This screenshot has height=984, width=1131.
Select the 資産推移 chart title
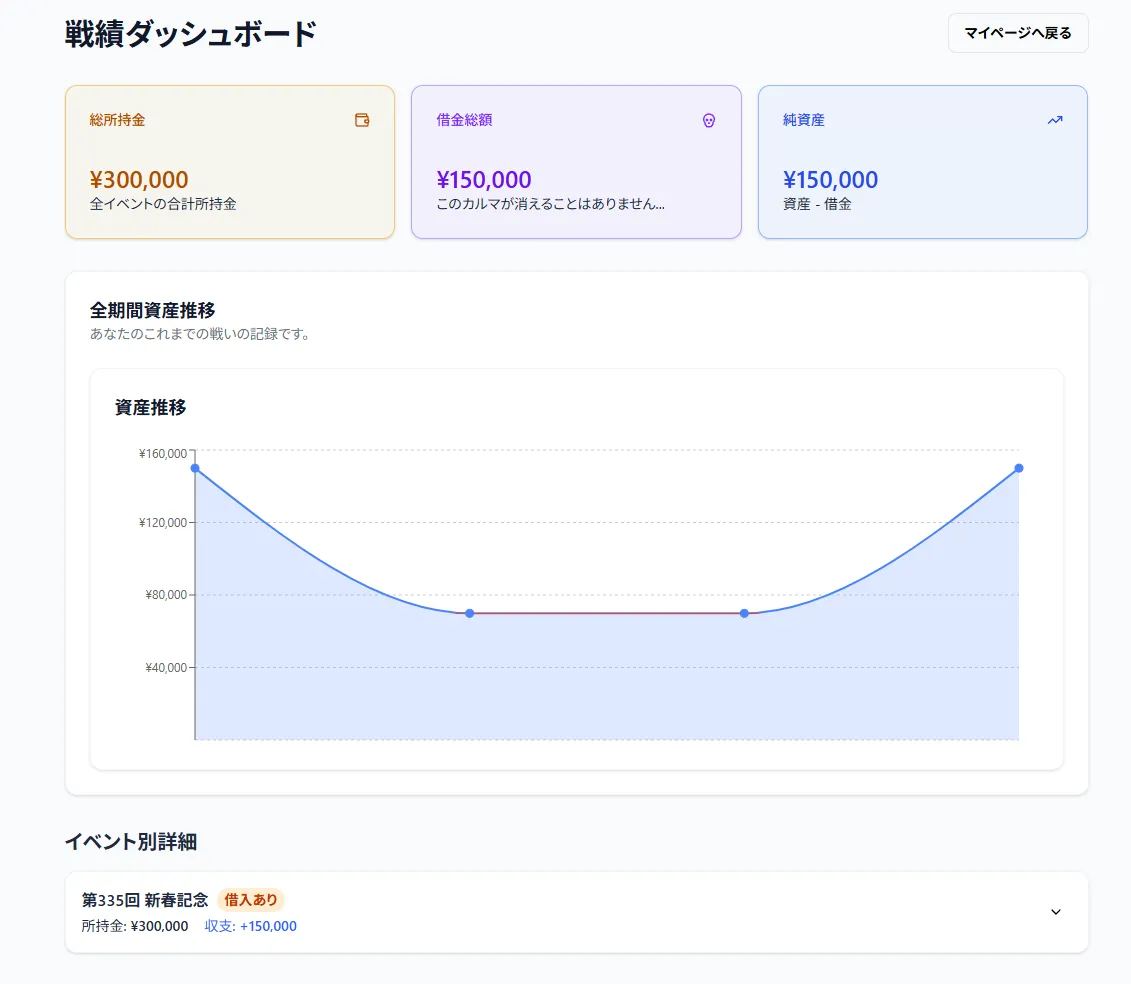(150, 407)
